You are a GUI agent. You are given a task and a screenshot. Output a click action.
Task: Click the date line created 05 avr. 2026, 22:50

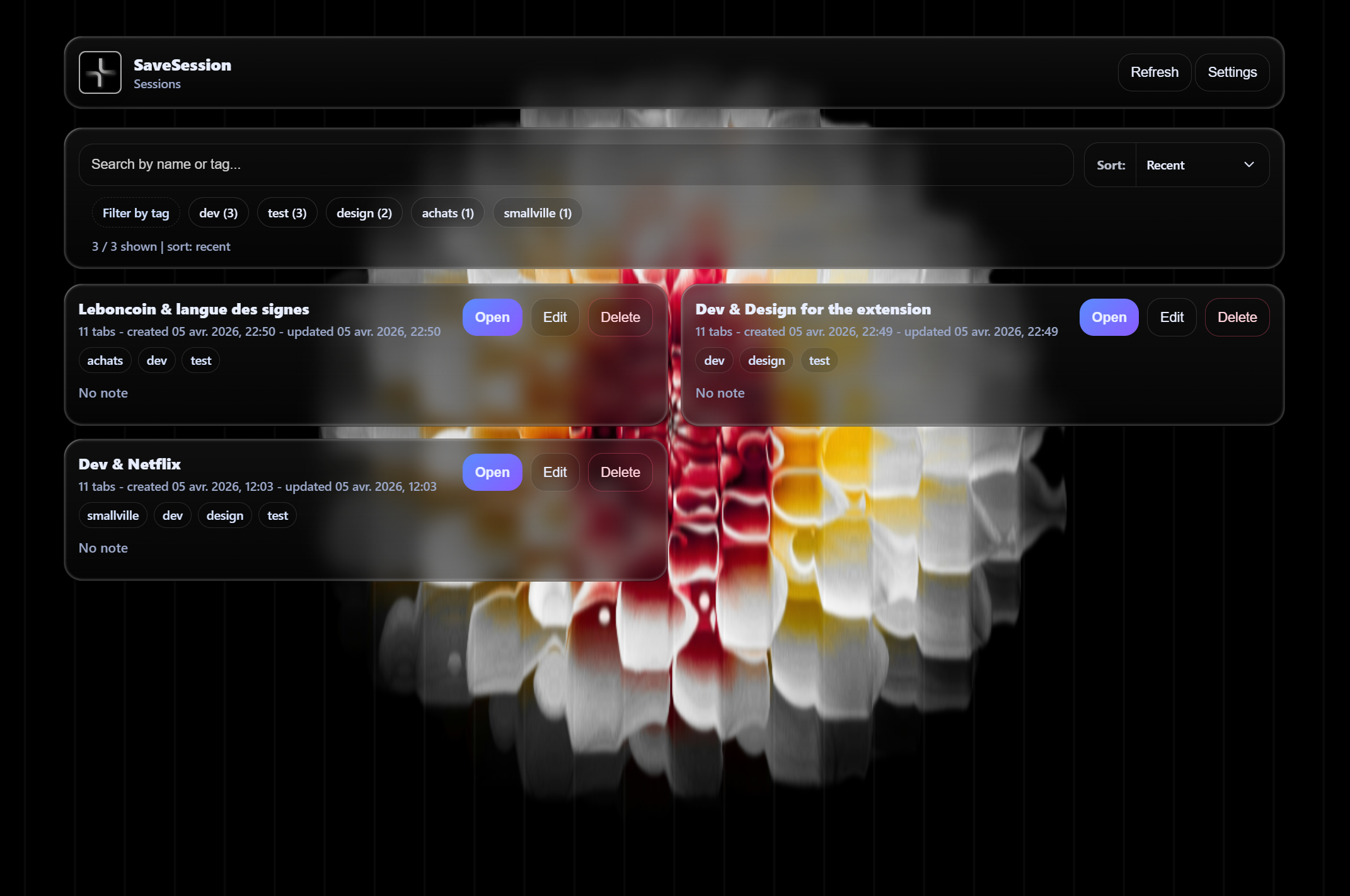tap(260, 331)
